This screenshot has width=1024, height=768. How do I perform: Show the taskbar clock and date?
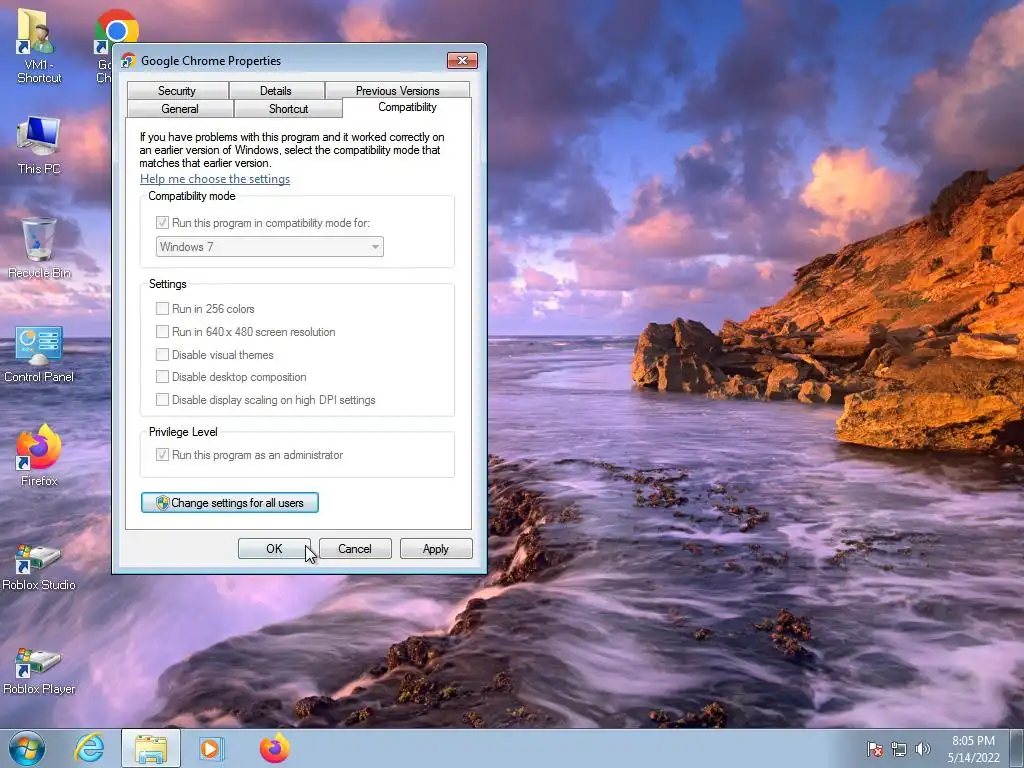click(973, 749)
